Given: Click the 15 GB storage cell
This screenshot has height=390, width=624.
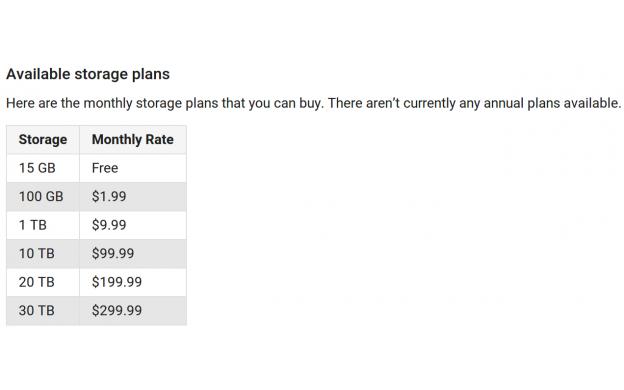Looking at the screenshot, I should tap(43, 168).
